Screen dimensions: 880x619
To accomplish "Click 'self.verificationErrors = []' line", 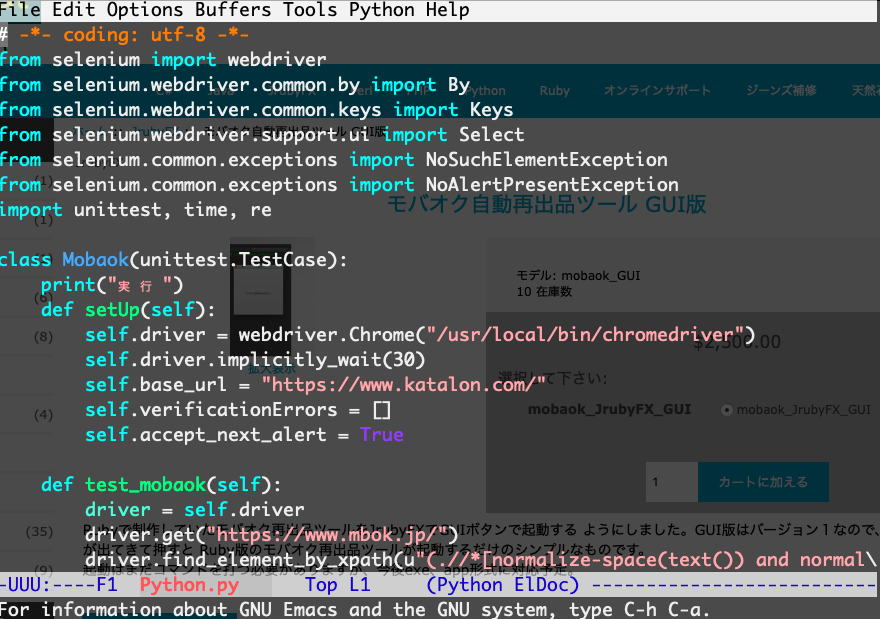I will [238, 410].
